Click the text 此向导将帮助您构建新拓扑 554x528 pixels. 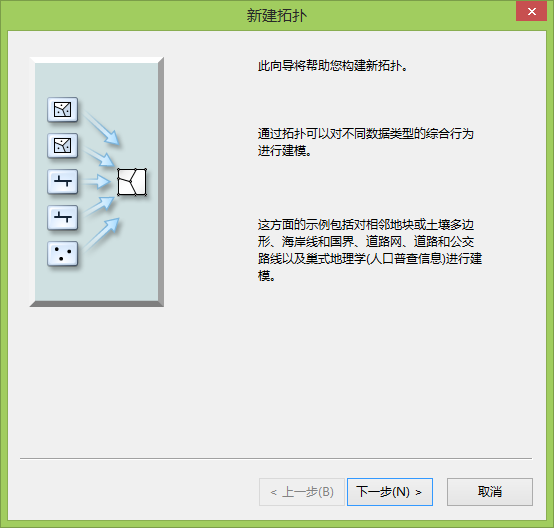pos(332,66)
